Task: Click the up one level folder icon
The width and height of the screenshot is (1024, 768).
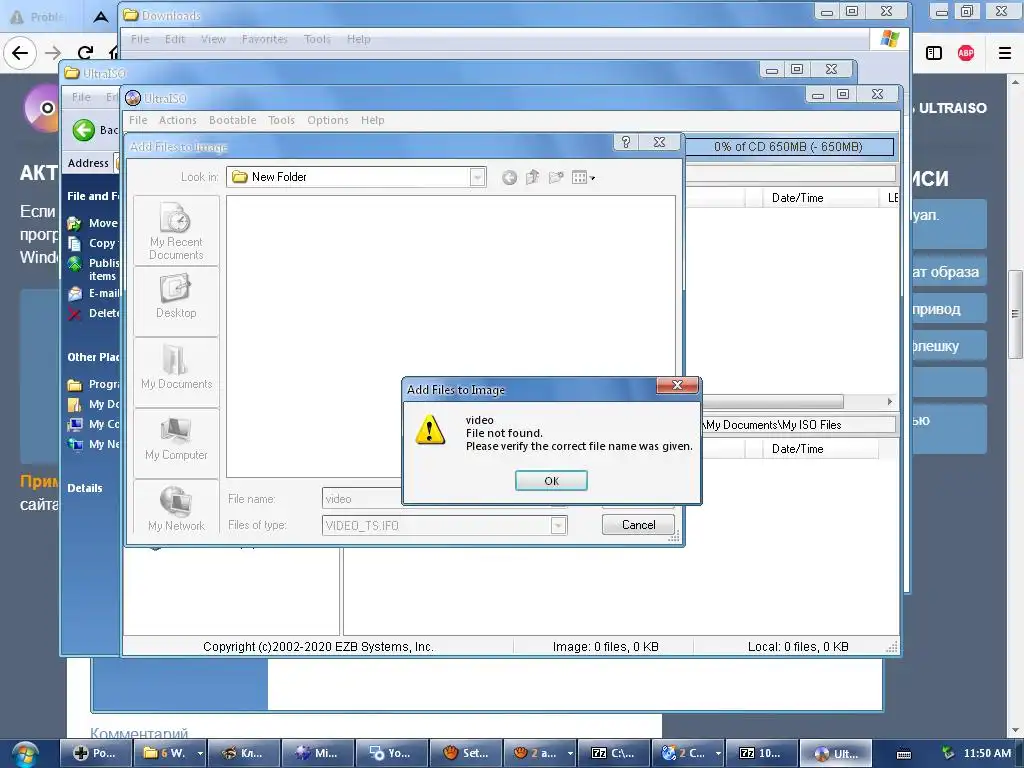Action: pyautogui.click(x=532, y=178)
